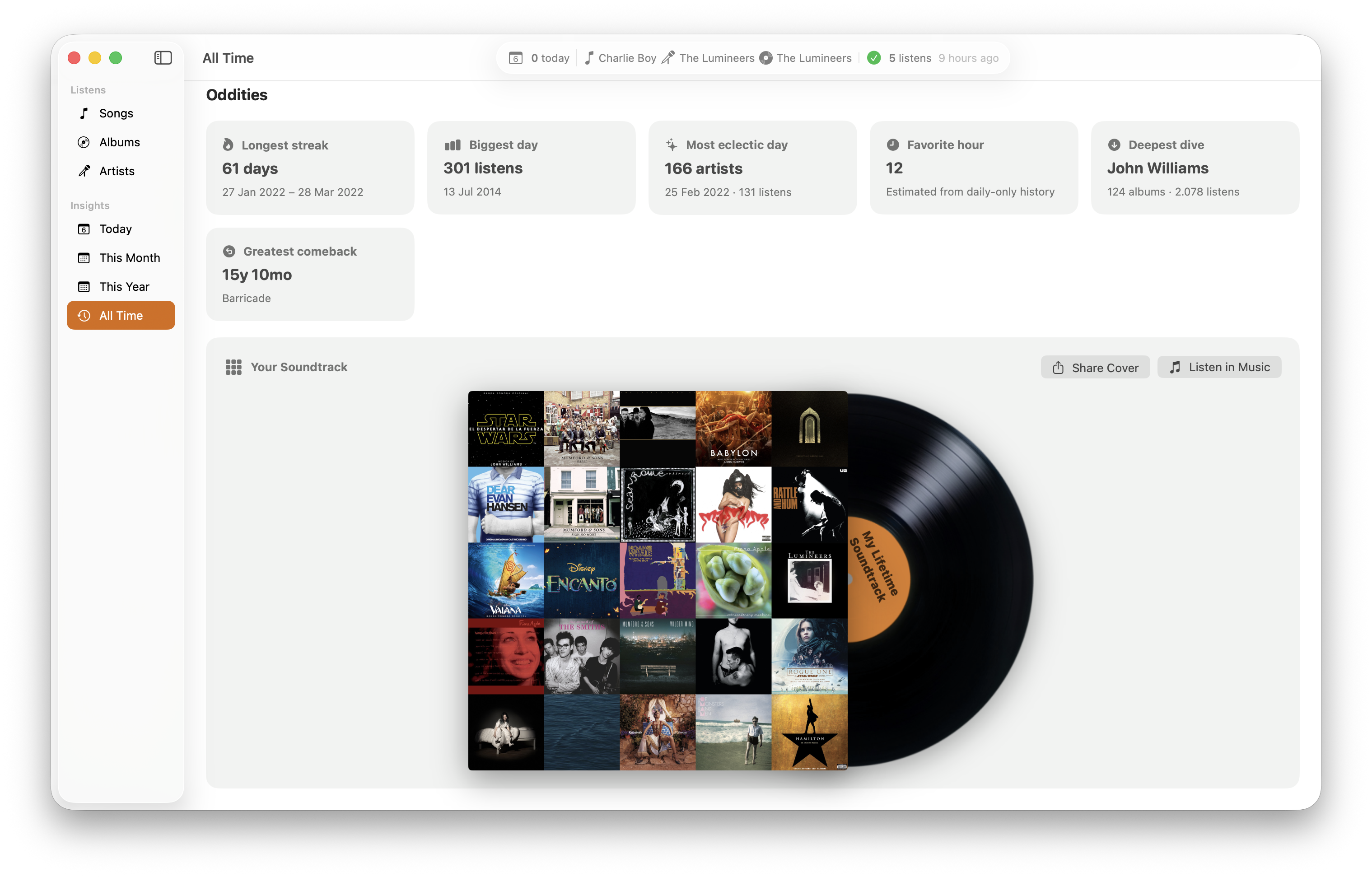Click the Share Cover button
This screenshot has width=1372, height=877.
[1095, 368]
